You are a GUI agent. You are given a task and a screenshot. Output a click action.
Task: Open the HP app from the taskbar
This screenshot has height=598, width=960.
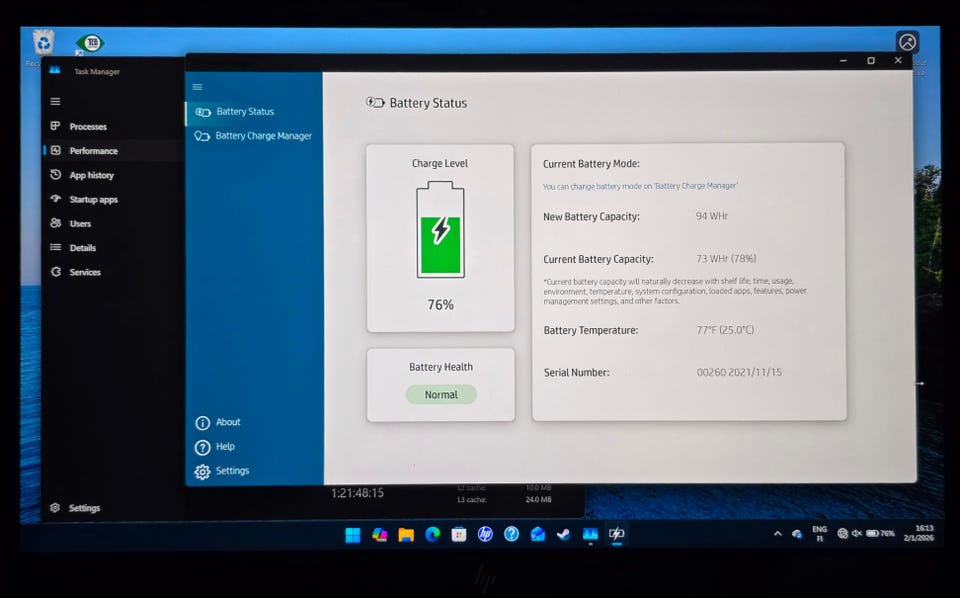tap(485, 535)
